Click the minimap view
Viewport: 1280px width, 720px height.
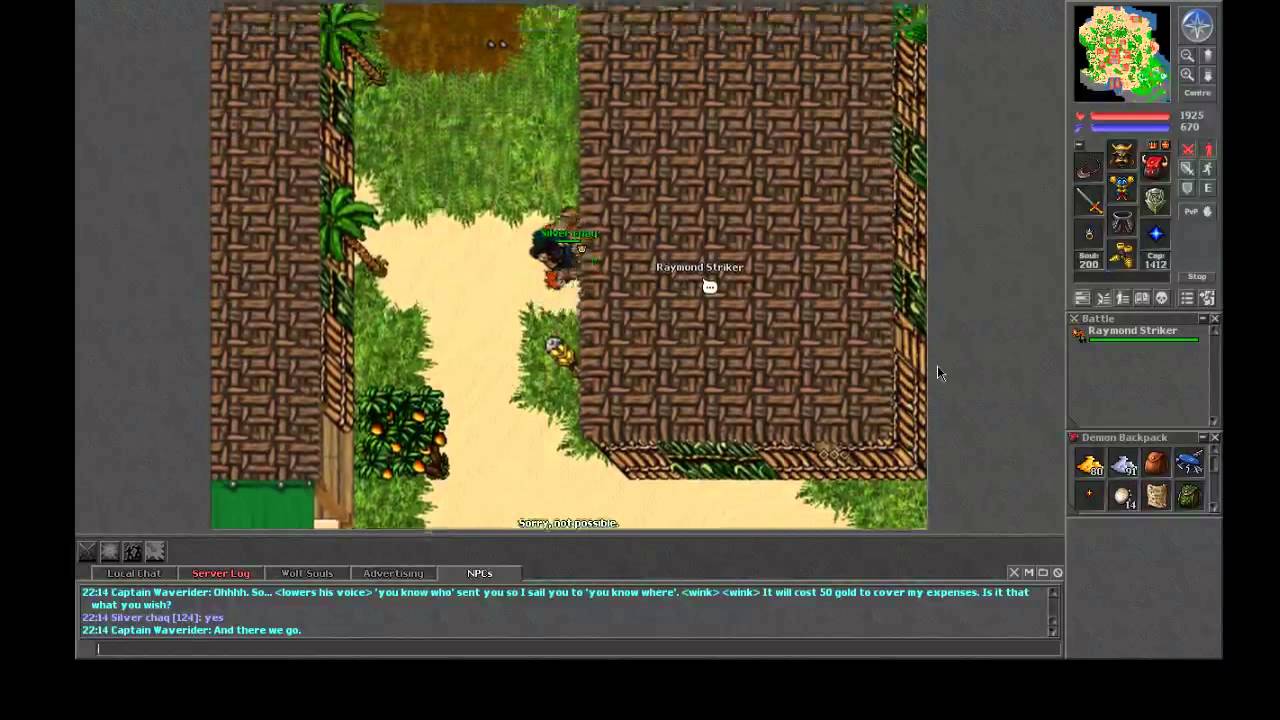1122,53
